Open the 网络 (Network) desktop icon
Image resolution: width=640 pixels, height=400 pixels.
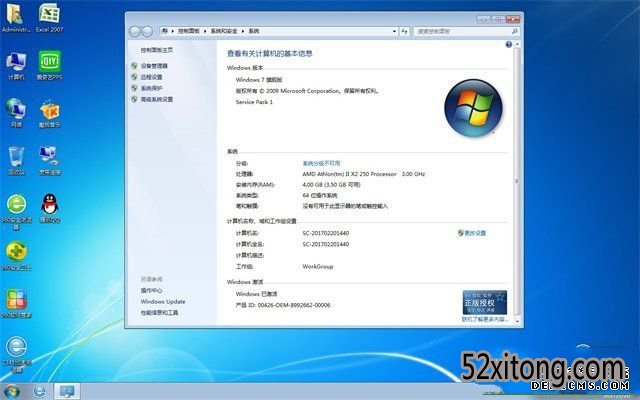coord(16,113)
